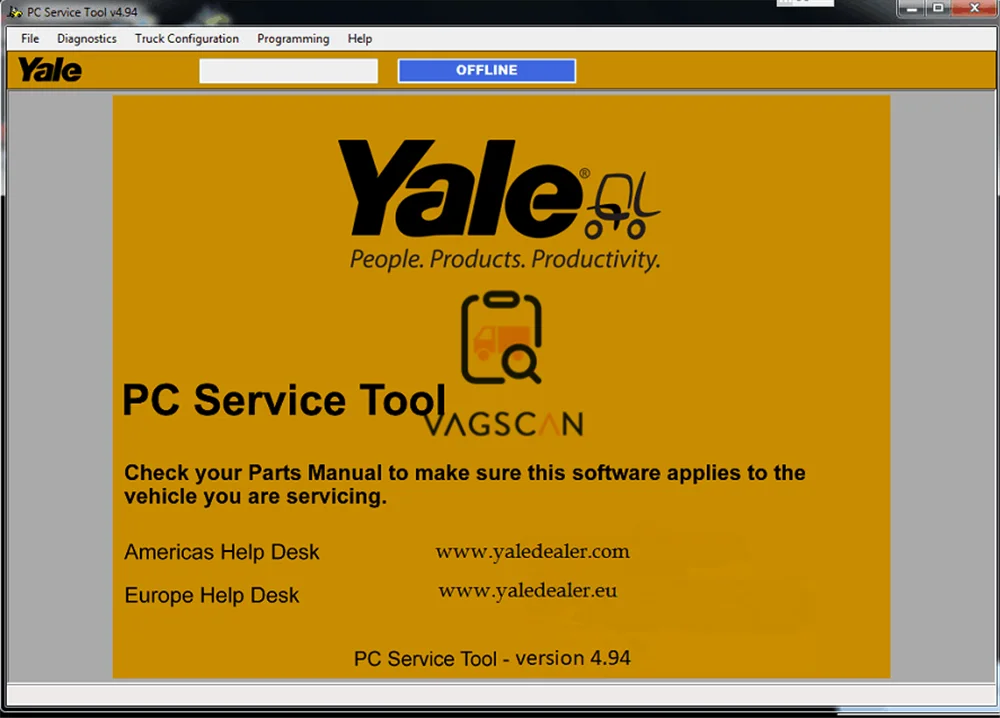The image size is (1000, 718).
Task: Open the Programming menu
Action: (293, 39)
